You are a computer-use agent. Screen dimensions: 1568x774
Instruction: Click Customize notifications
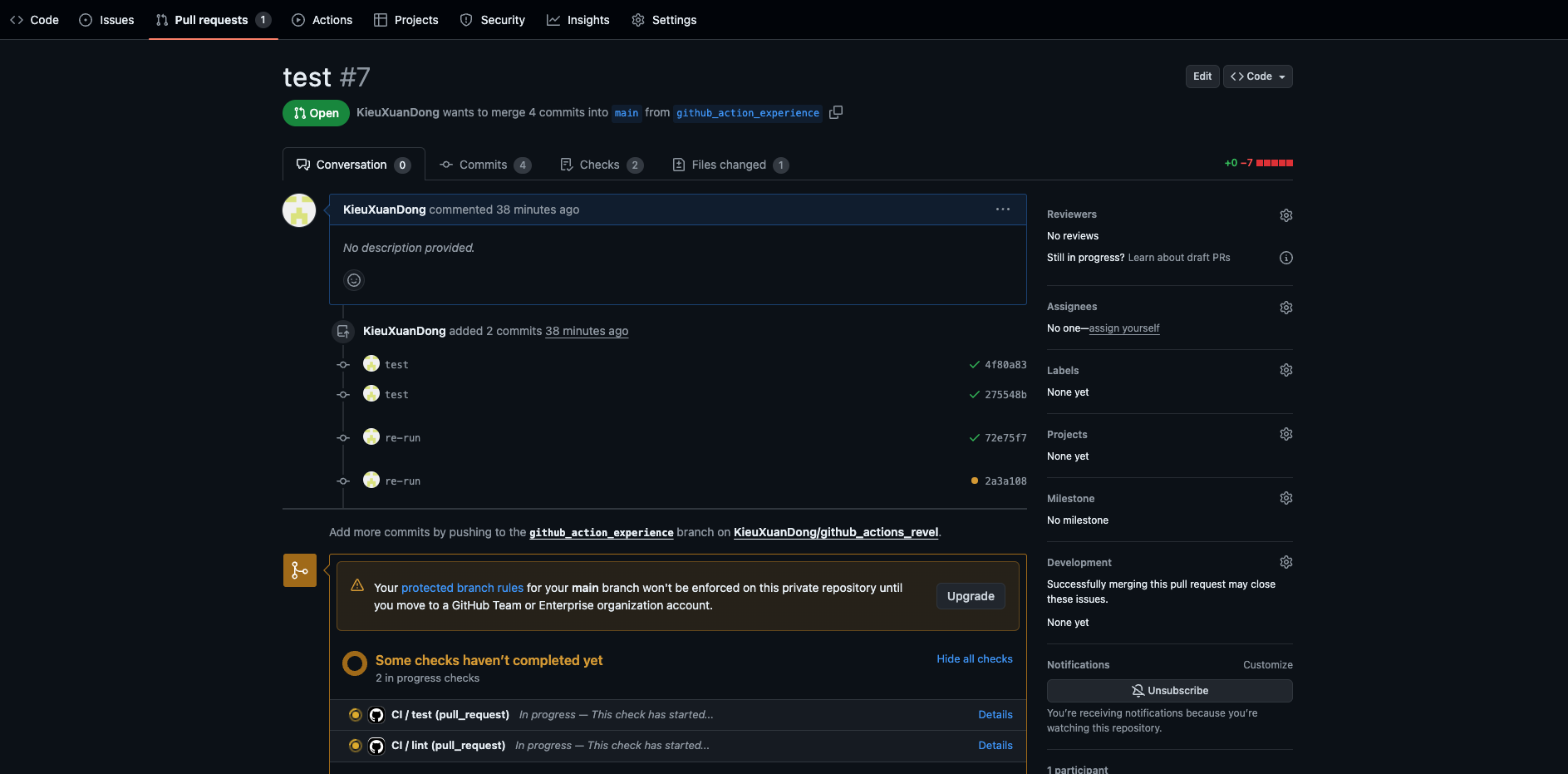(x=1268, y=665)
